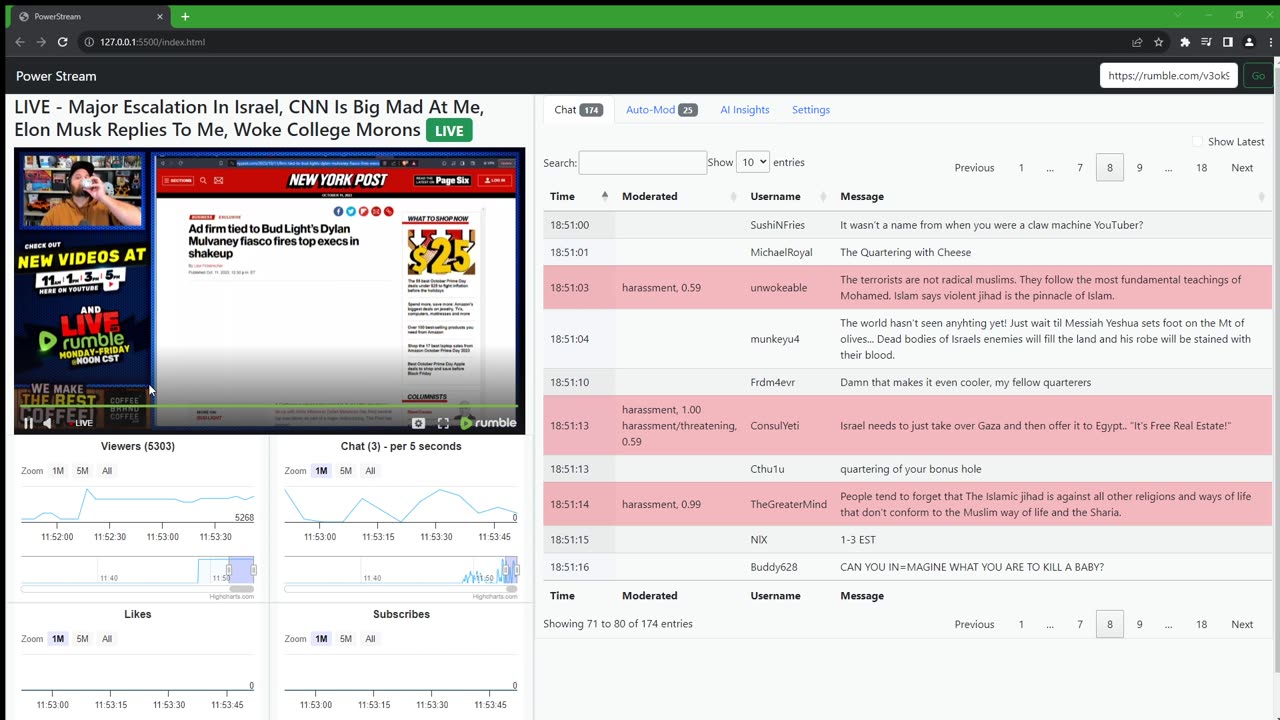Image resolution: width=1280 pixels, height=720 pixels.
Task: Sort table by Message column
Action: (1053, 196)
